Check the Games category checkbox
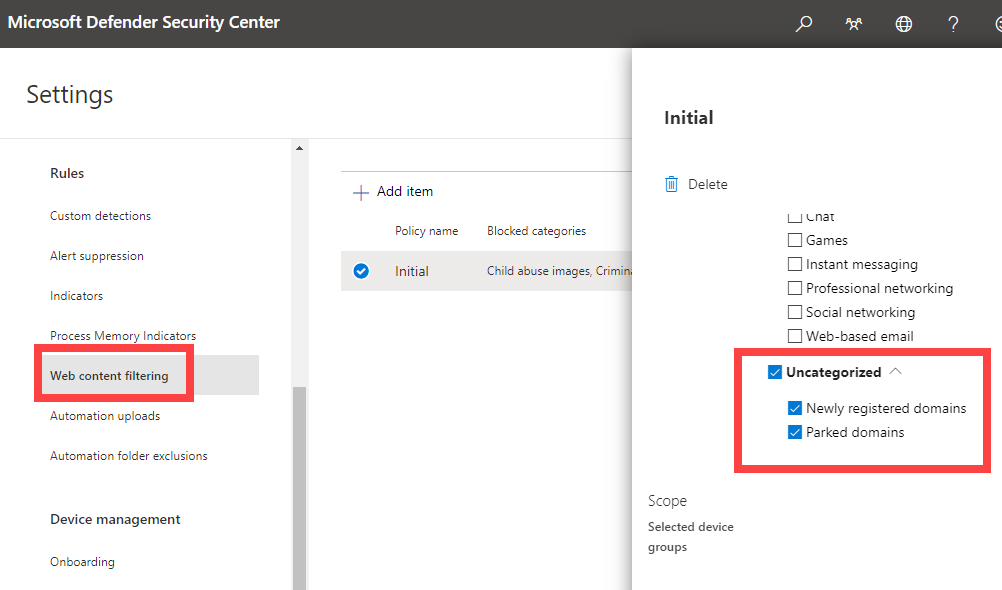Image resolution: width=1002 pixels, height=590 pixels. click(795, 240)
